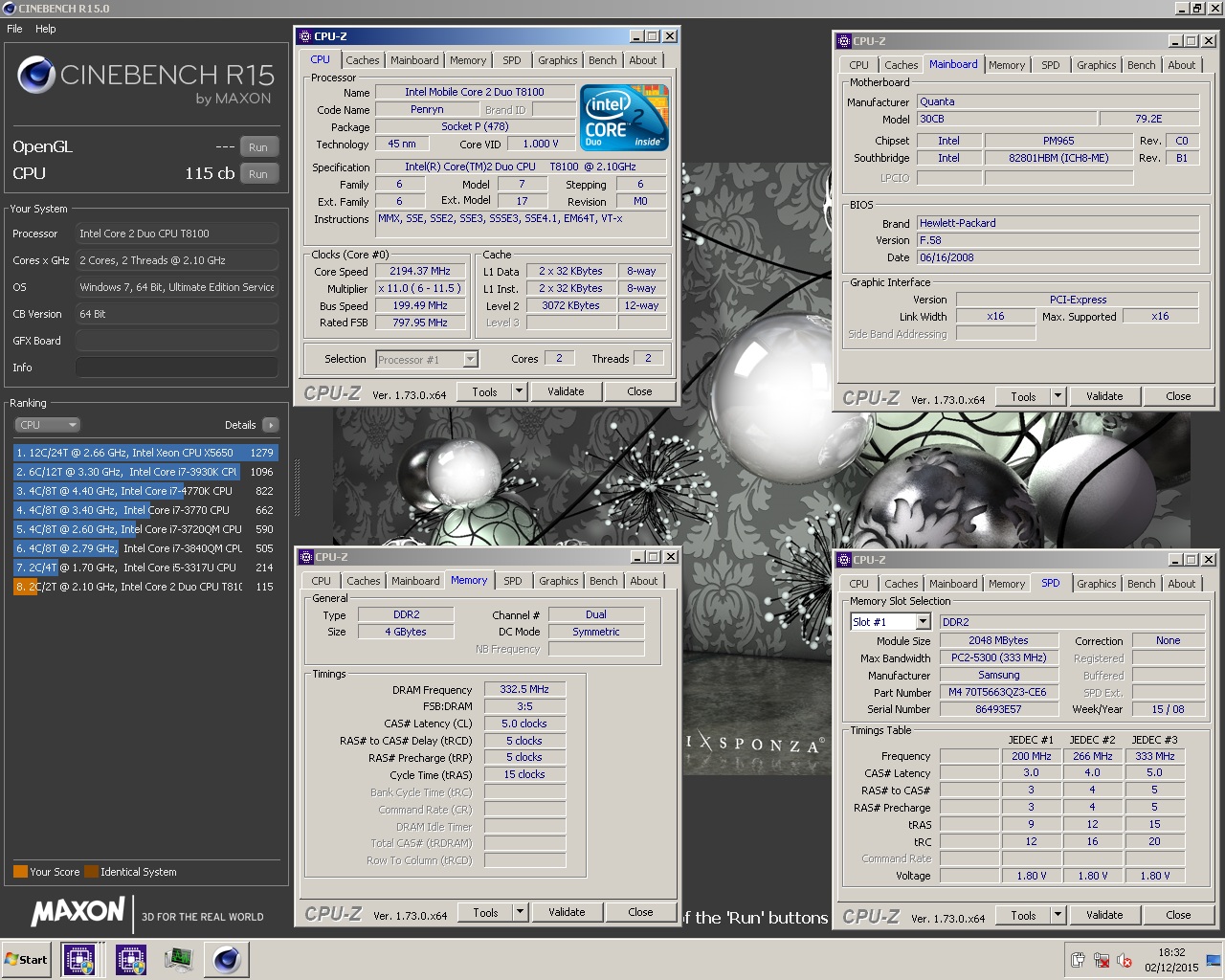Click Validate in the CPU-Z CPU window
The width and height of the screenshot is (1225, 980).
[566, 391]
